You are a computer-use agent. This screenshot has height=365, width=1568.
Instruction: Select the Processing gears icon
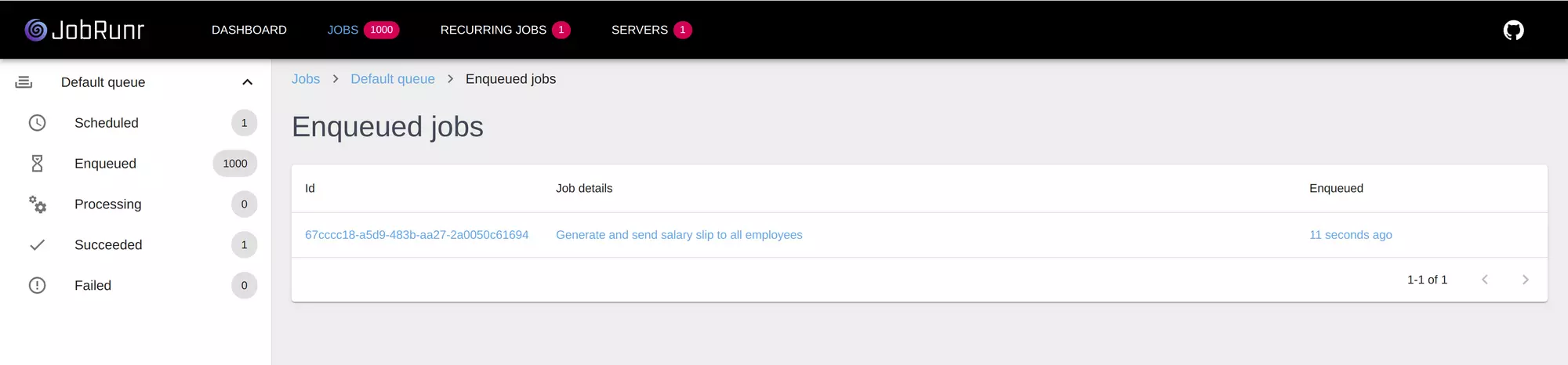37,204
